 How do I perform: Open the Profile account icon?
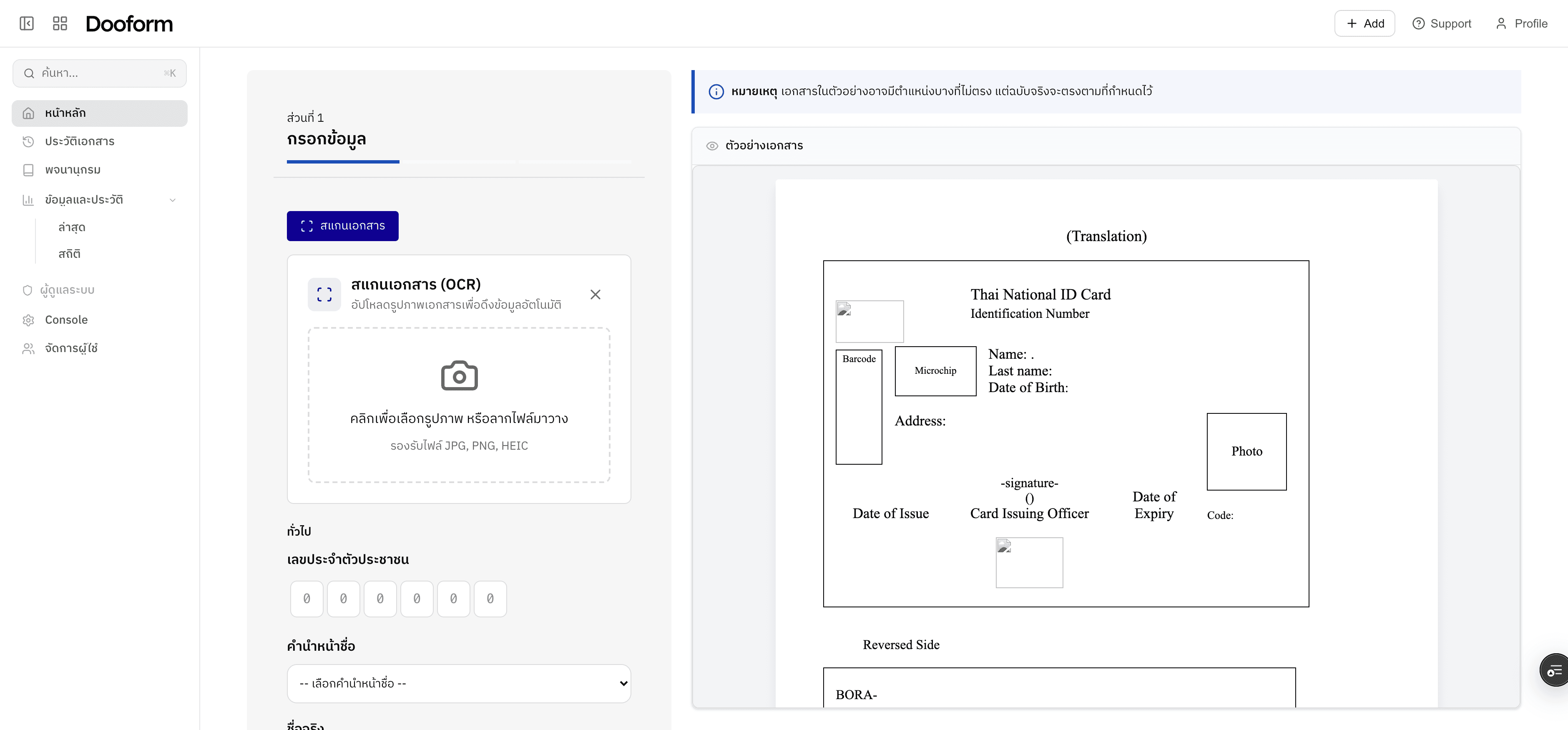[x=1502, y=23]
